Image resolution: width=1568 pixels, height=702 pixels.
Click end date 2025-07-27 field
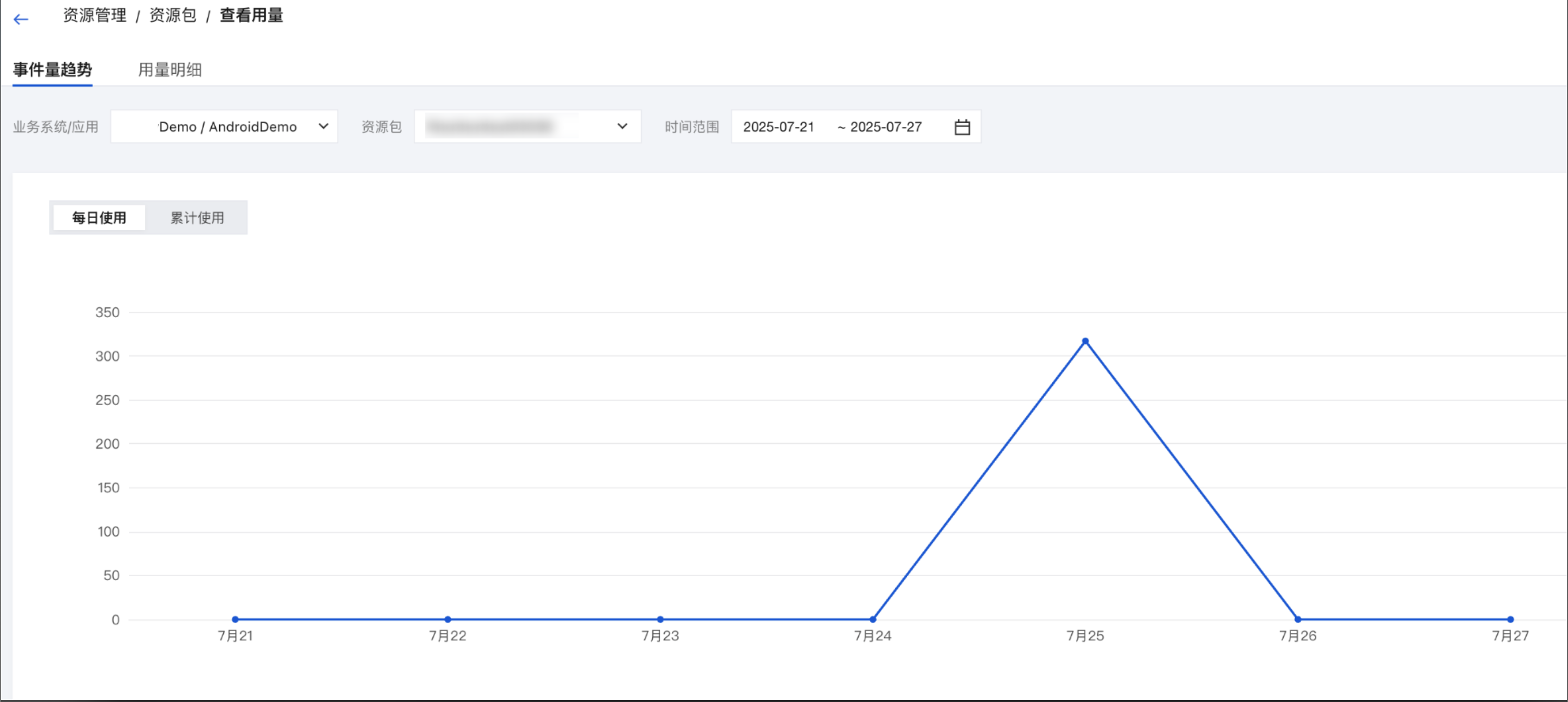pyautogui.click(x=885, y=127)
